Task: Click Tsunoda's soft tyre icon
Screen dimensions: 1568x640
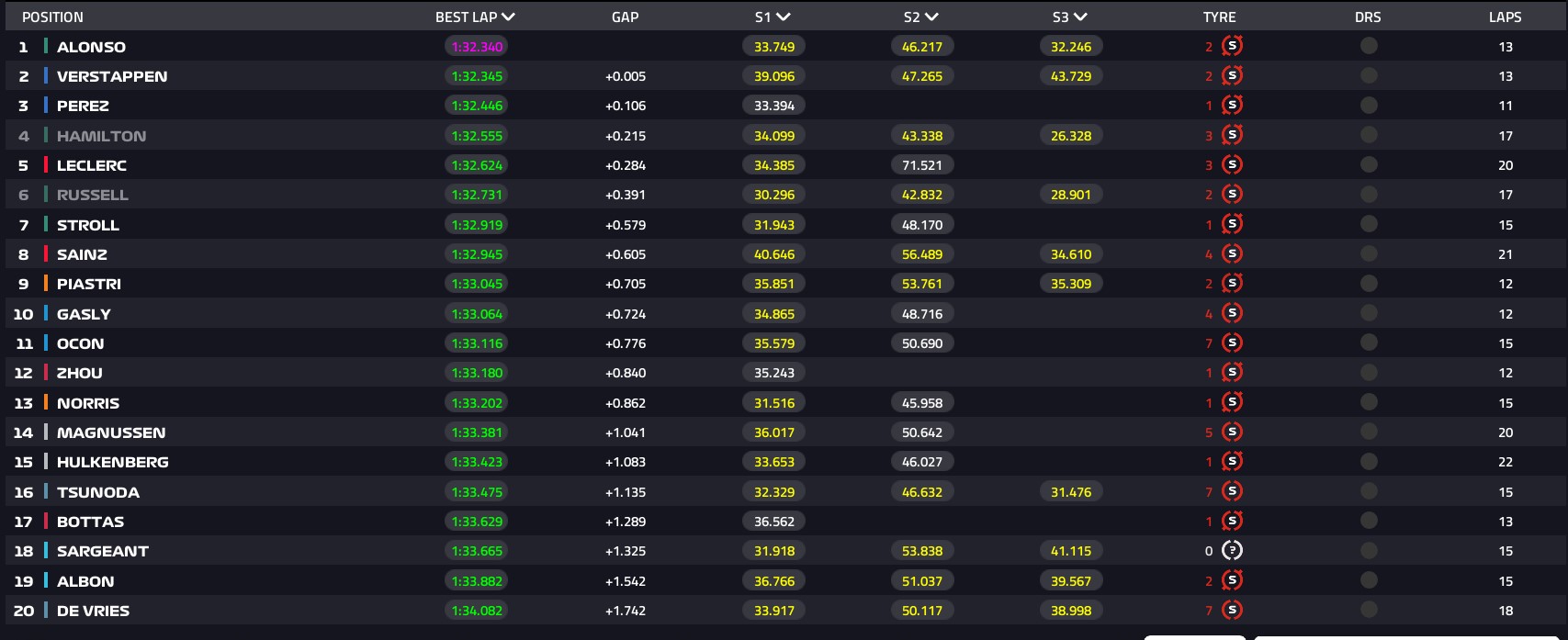Action: point(1232,491)
